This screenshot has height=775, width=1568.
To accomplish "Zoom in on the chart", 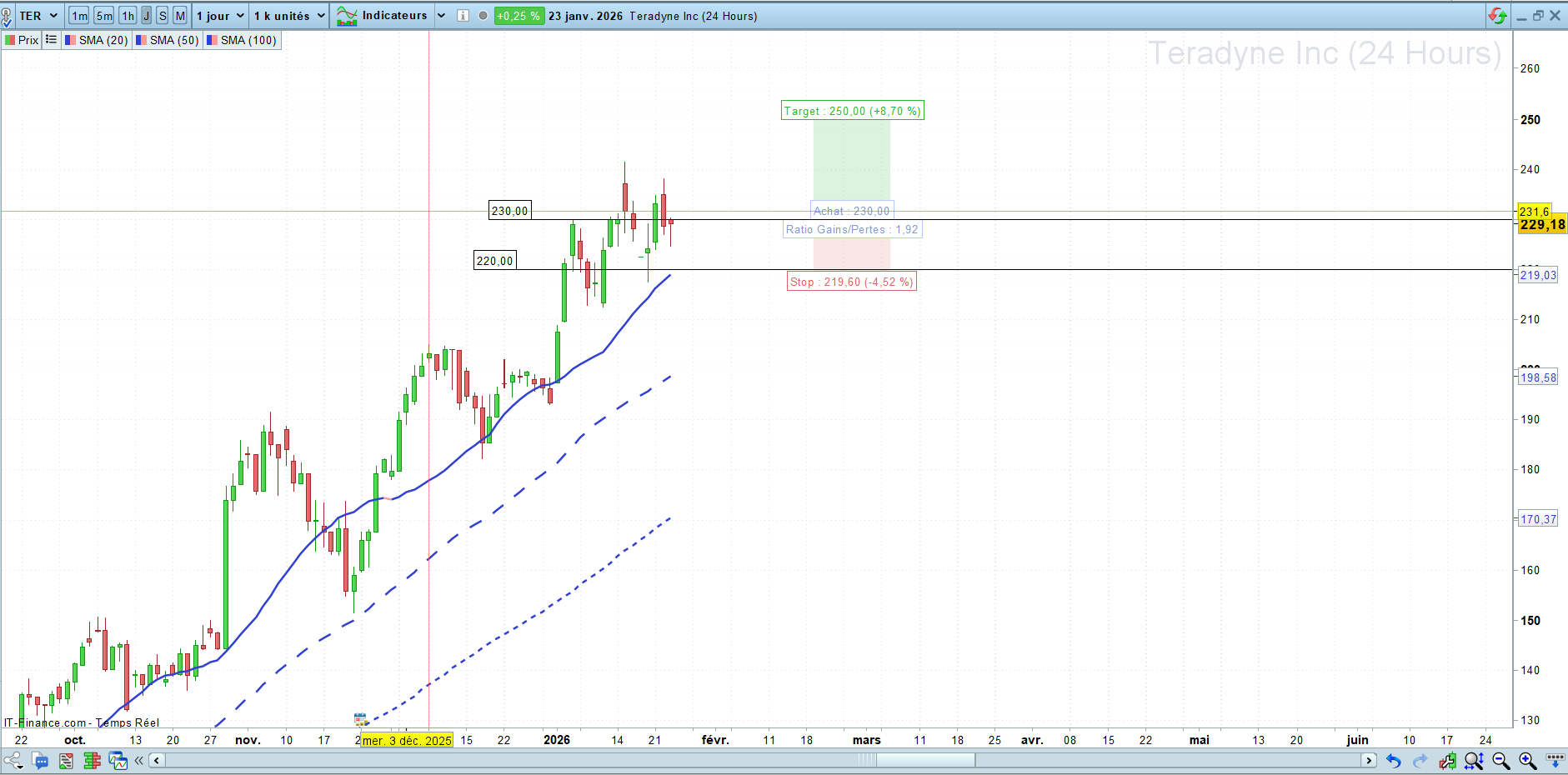I will 1527,760.
